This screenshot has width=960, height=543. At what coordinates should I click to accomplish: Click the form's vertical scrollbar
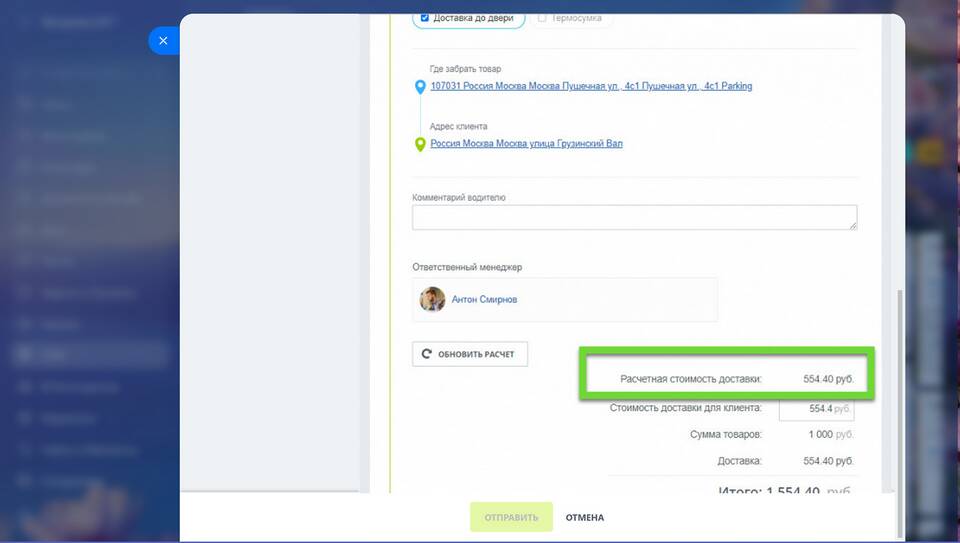click(x=898, y=400)
